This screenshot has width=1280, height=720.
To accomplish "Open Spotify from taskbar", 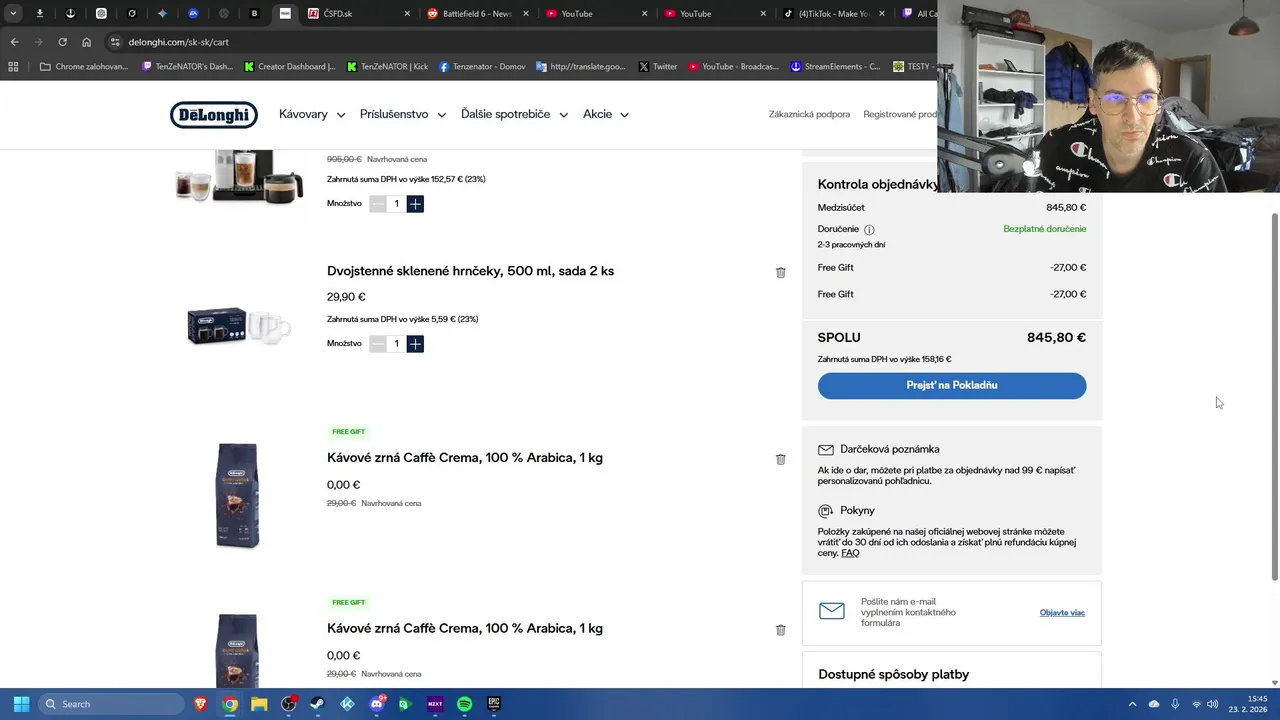I will [465, 704].
